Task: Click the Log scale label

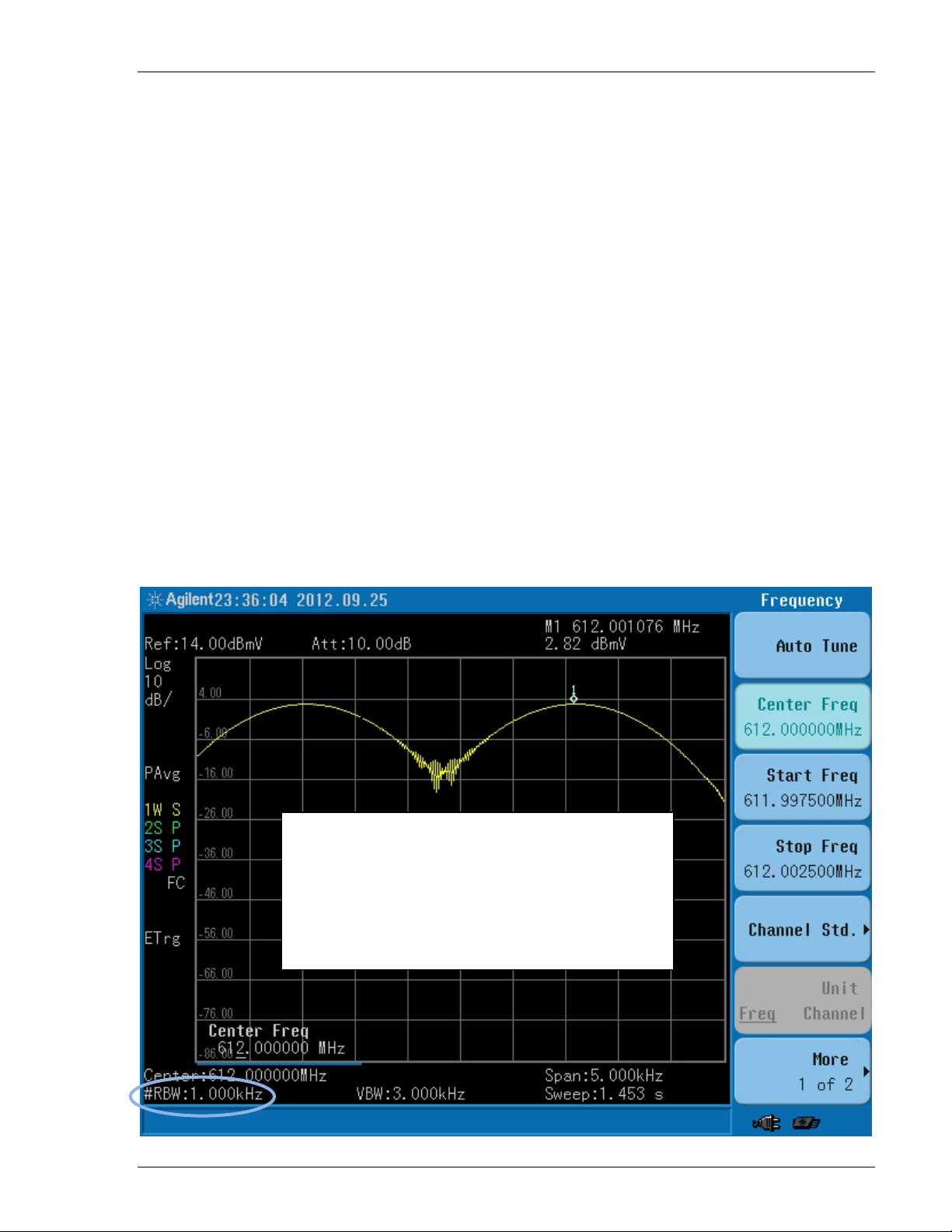Action: [158, 664]
